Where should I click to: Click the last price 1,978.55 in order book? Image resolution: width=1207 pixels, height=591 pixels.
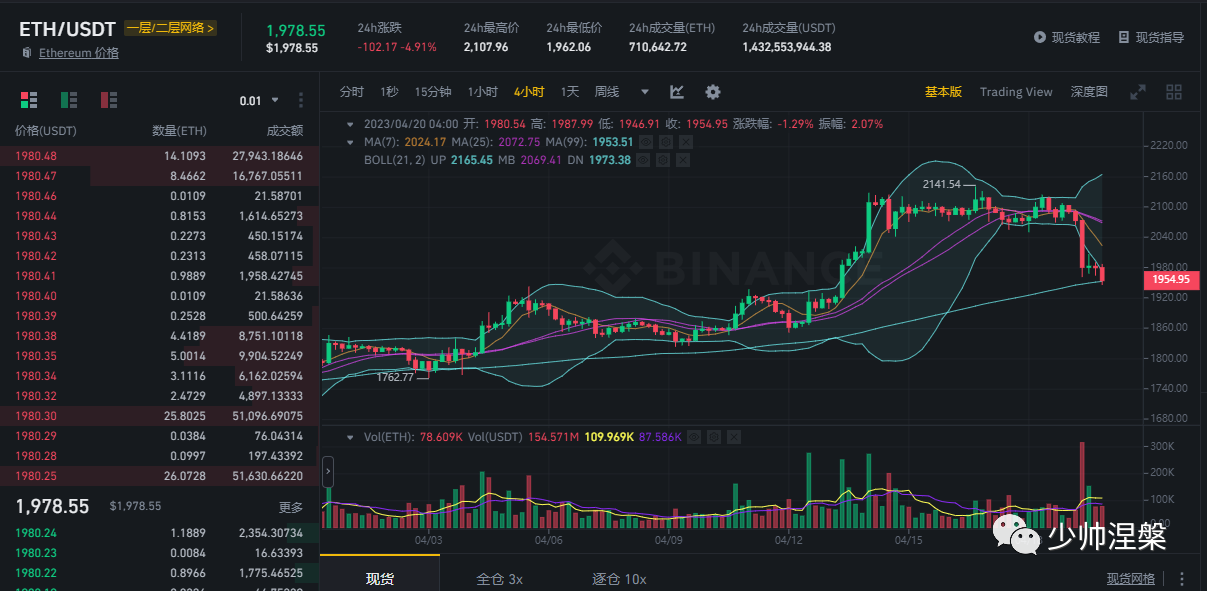[52, 506]
